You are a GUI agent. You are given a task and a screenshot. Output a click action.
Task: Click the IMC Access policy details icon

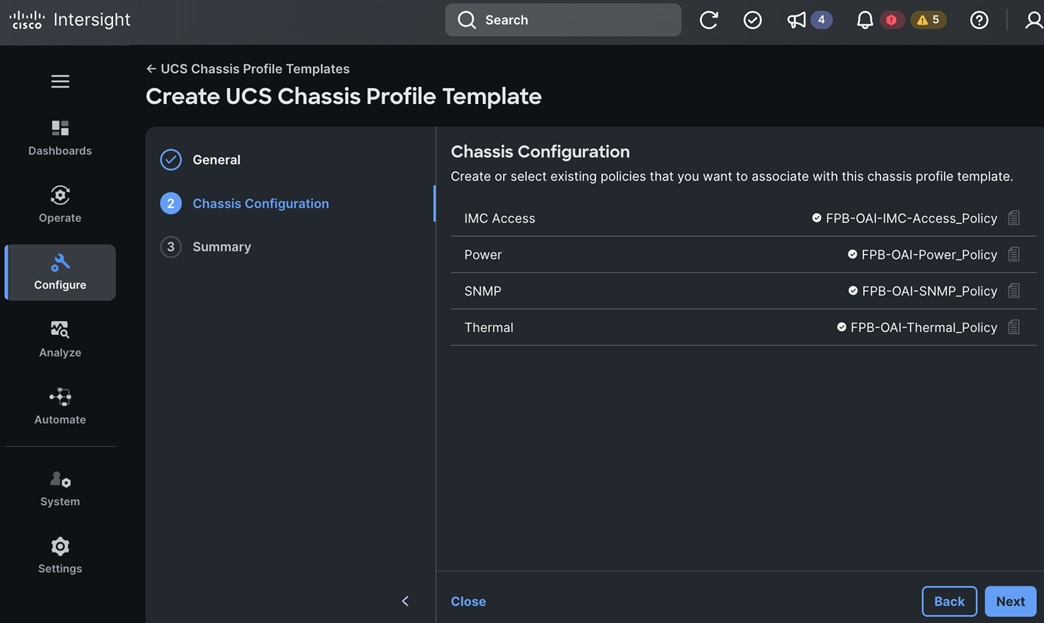tap(1013, 218)
